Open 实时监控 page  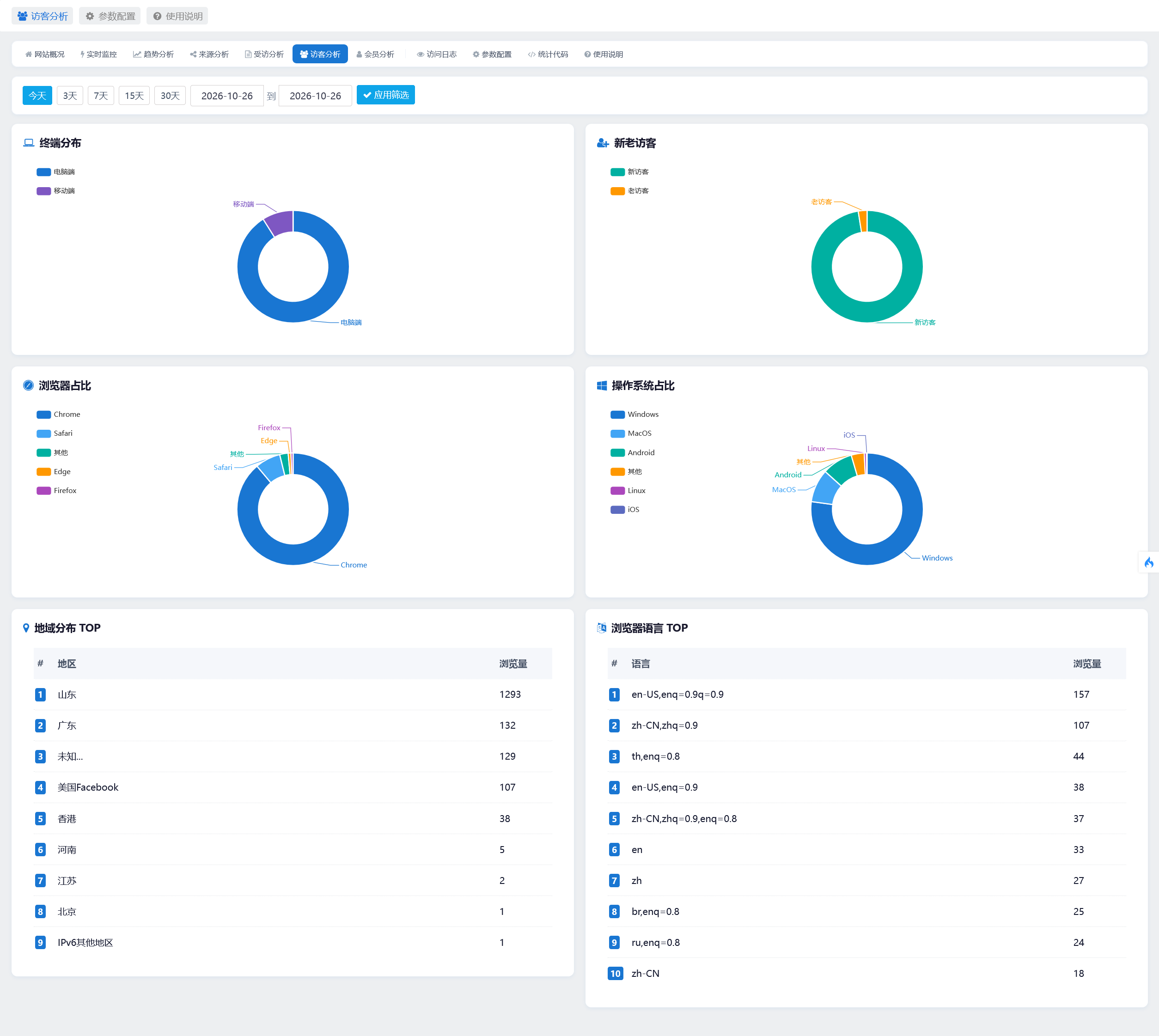[x=98, y=54]
